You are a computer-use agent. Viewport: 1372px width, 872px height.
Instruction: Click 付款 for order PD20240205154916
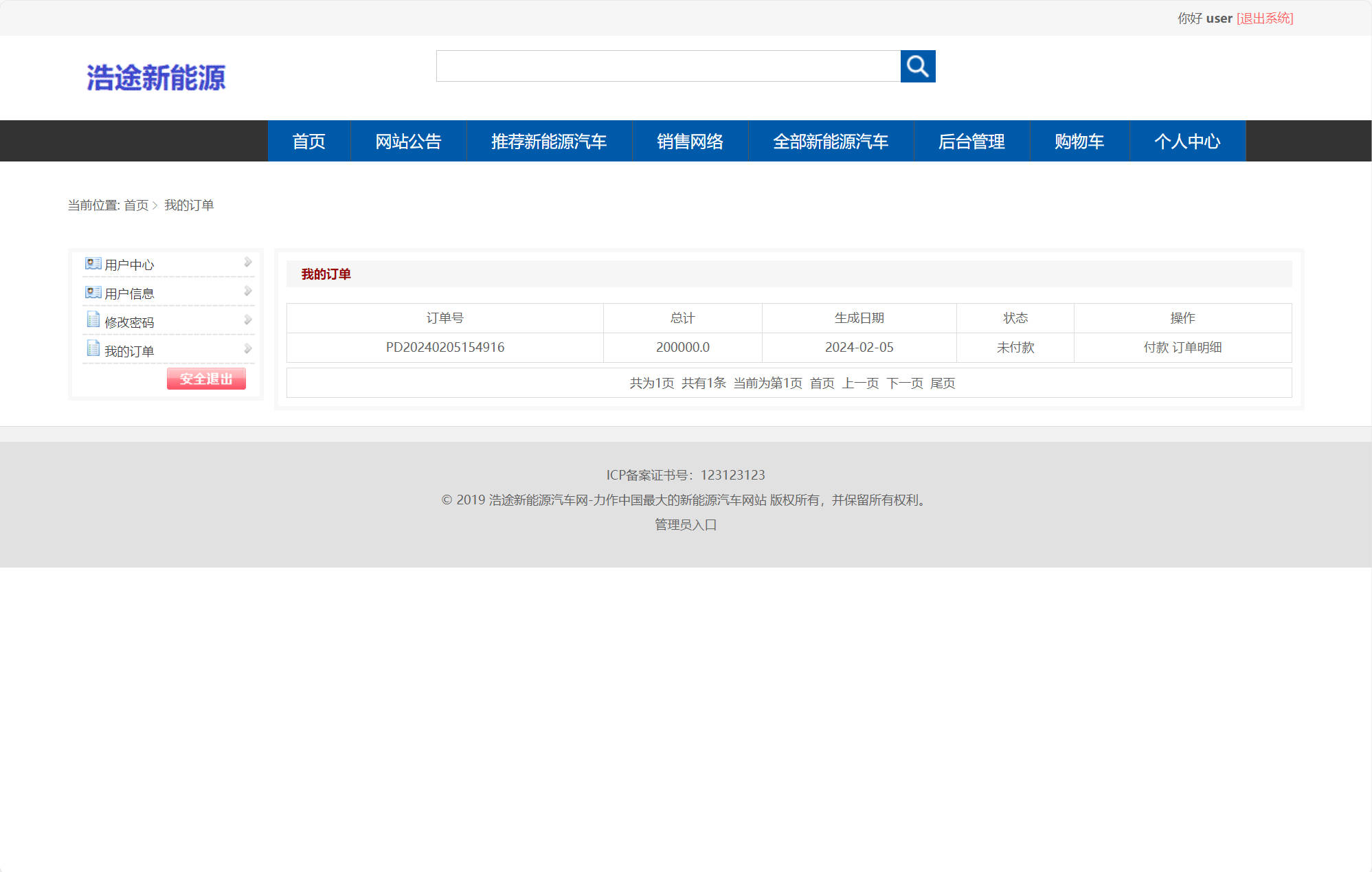pyautogui.click(x=1158, y=348)
